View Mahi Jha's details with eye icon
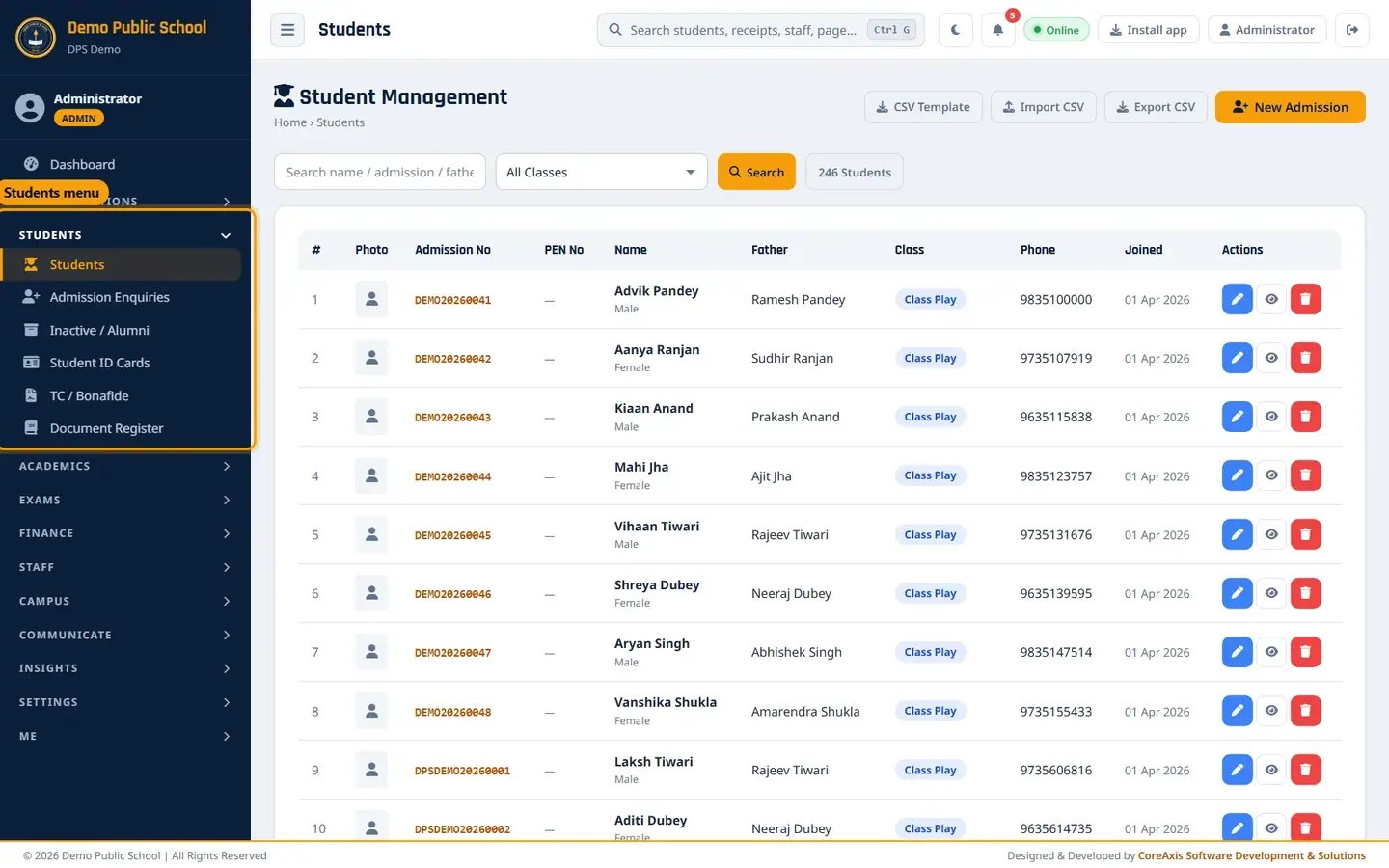Screen dimensions: 1389x868 [x=1271, y=475]
